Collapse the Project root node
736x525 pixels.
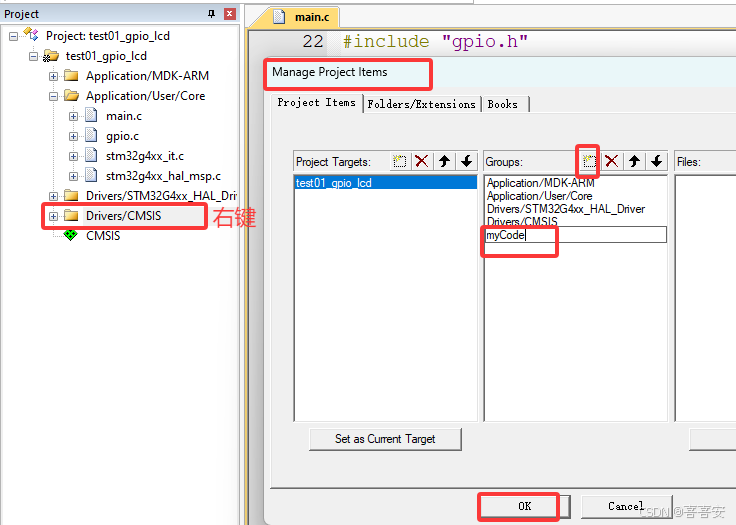14,36
